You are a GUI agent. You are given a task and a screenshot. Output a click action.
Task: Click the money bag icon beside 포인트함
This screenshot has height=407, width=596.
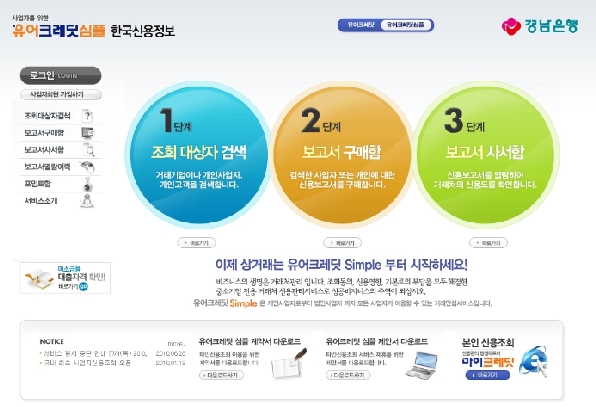pyautogui.click(x=87, y=184)
